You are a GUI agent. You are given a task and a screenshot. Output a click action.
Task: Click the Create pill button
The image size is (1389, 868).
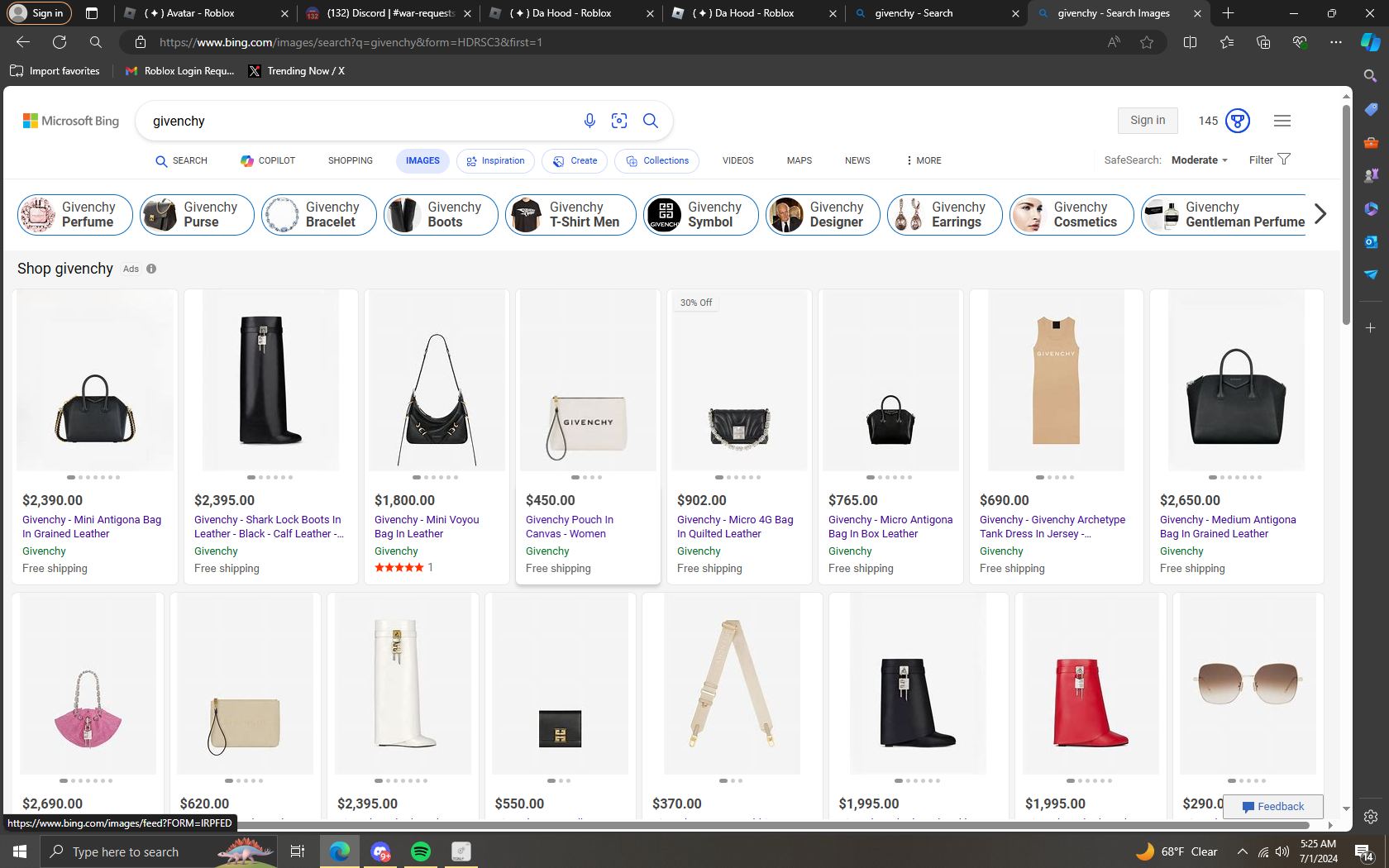click(575, 161)
